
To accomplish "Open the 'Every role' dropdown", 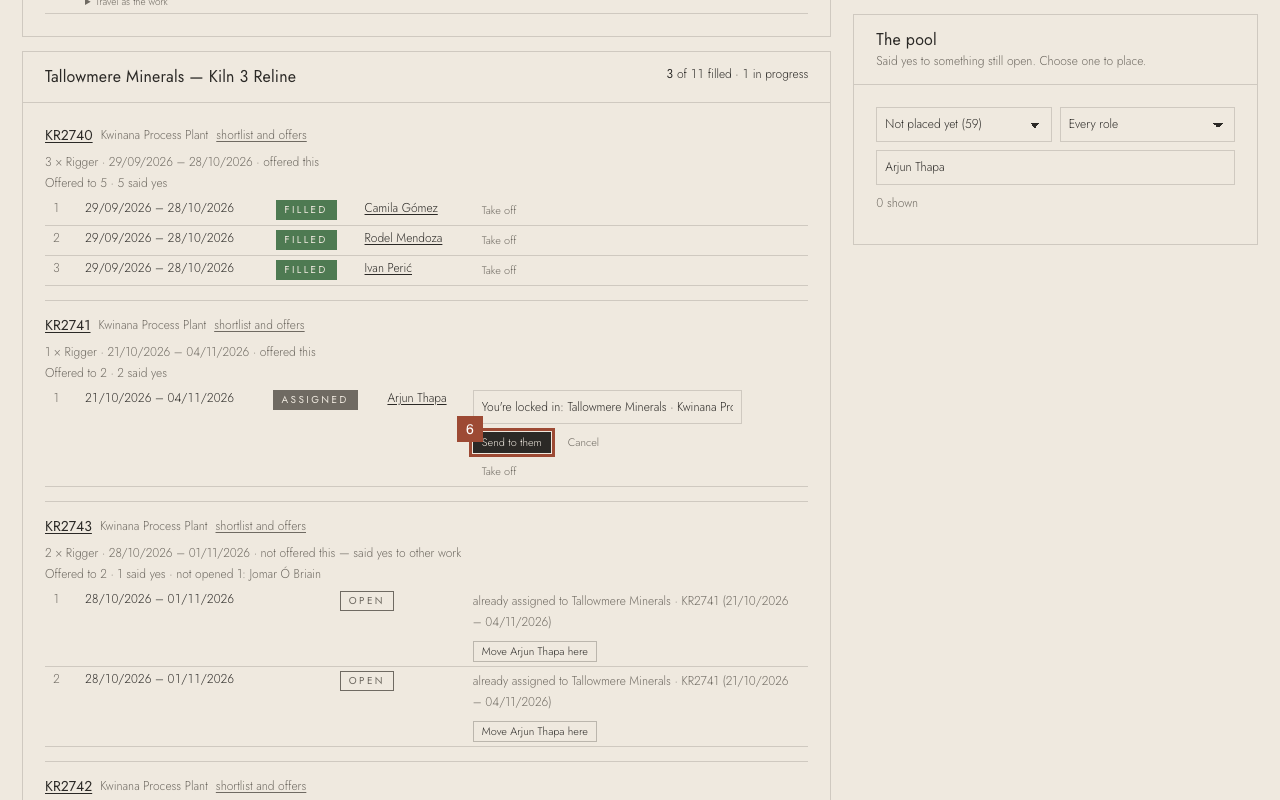I will [1147, 125].
